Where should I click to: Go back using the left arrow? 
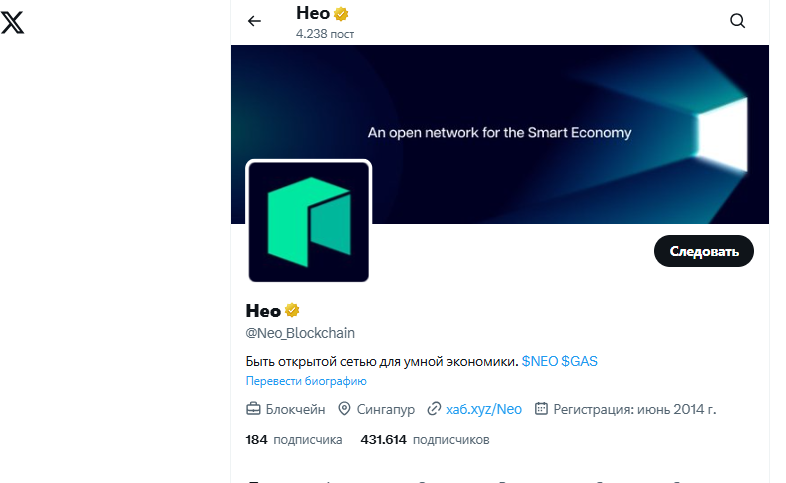(254, 21)
